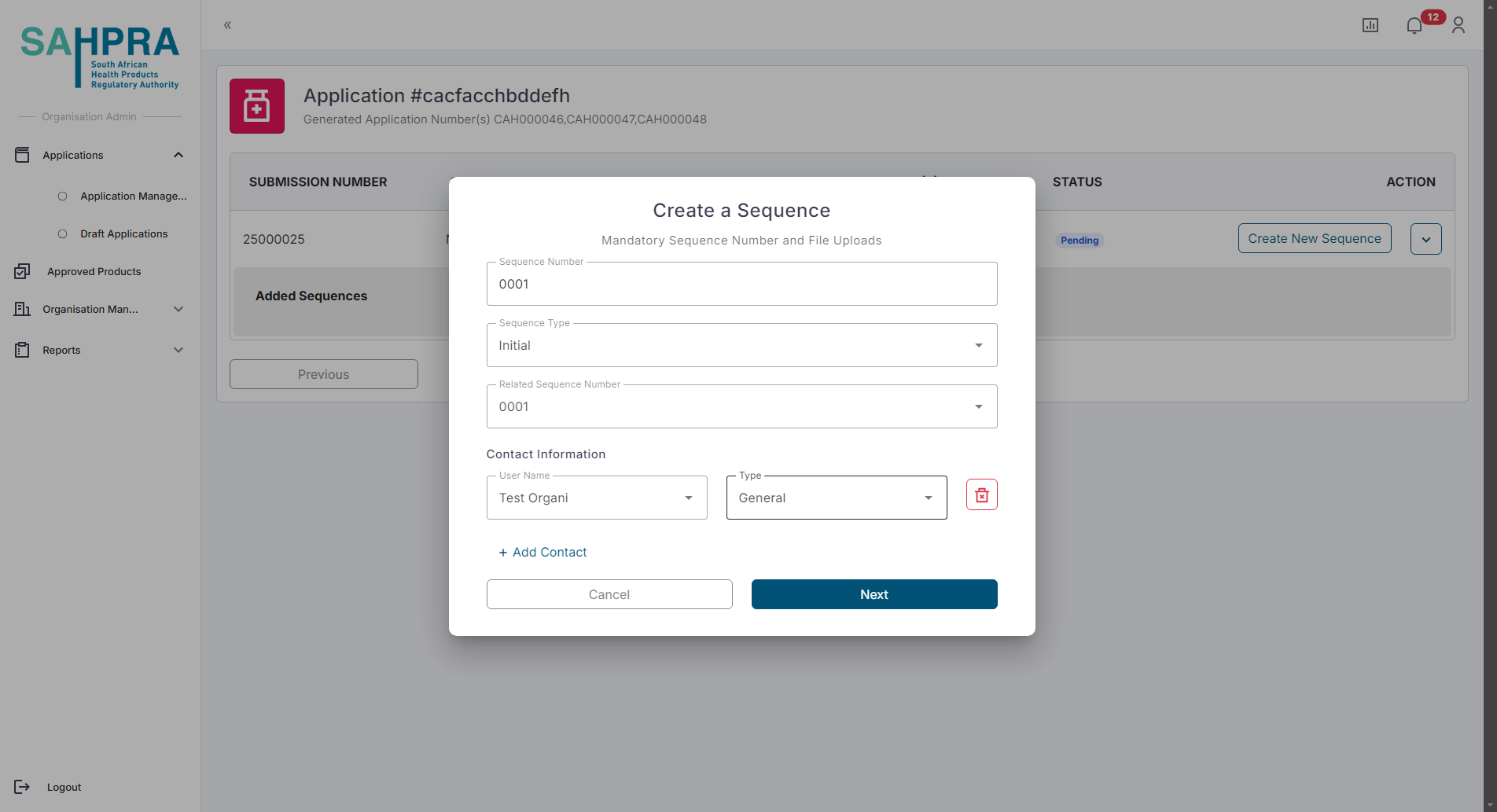This screenshot has width=1497, height=812.
Task: Click the Logout icon in sidebar
Action: [22, 787]
